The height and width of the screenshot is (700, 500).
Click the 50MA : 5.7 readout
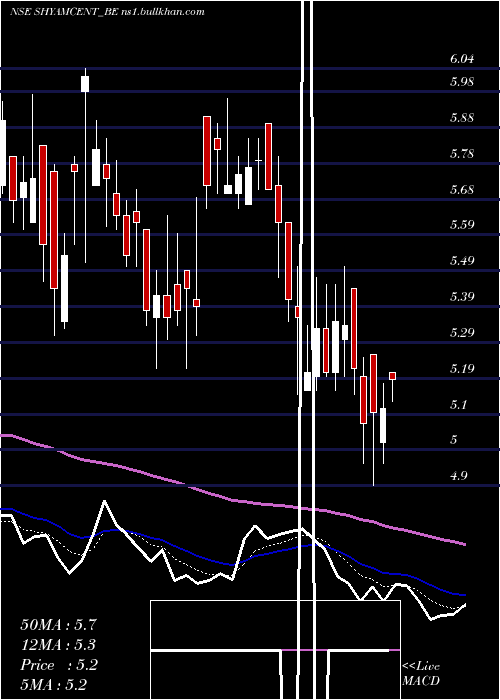(58, 625)
